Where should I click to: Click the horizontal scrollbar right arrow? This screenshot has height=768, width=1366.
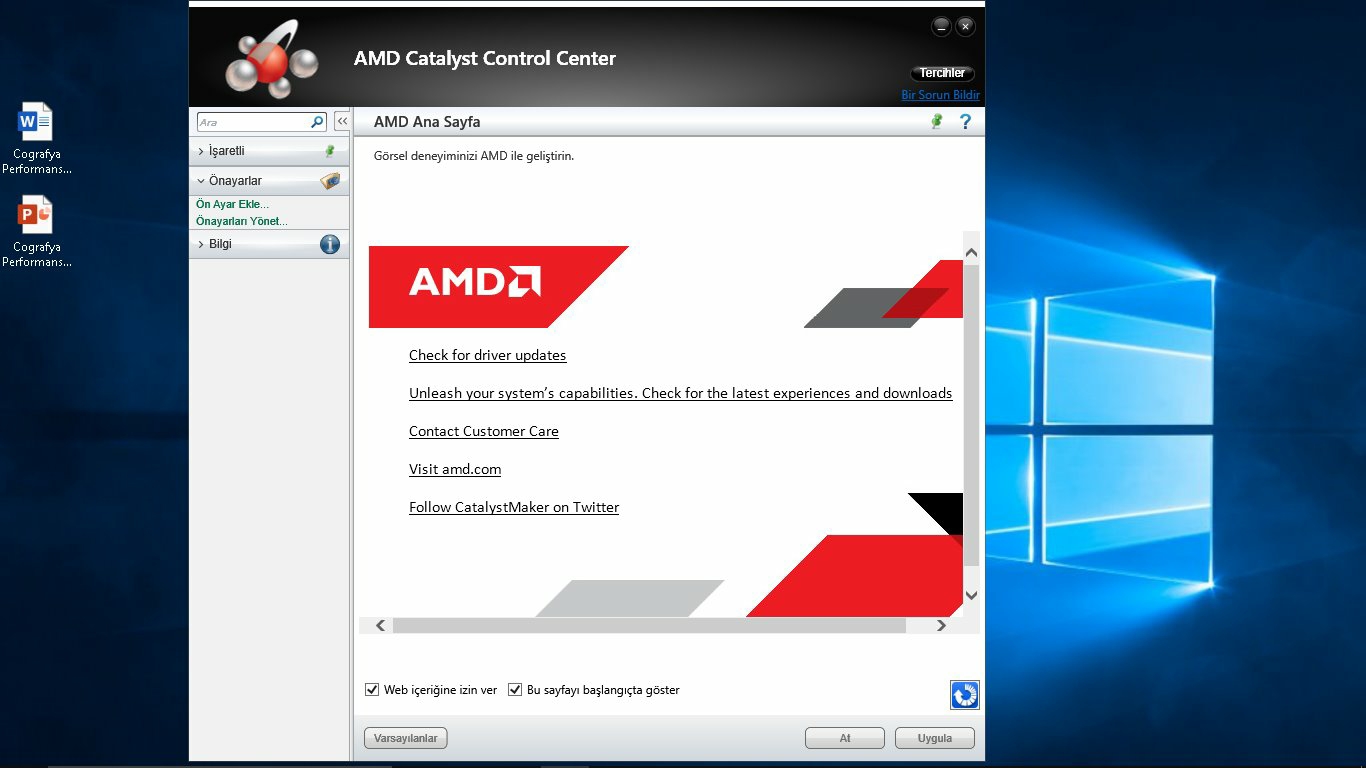click(x=941, y=625)
